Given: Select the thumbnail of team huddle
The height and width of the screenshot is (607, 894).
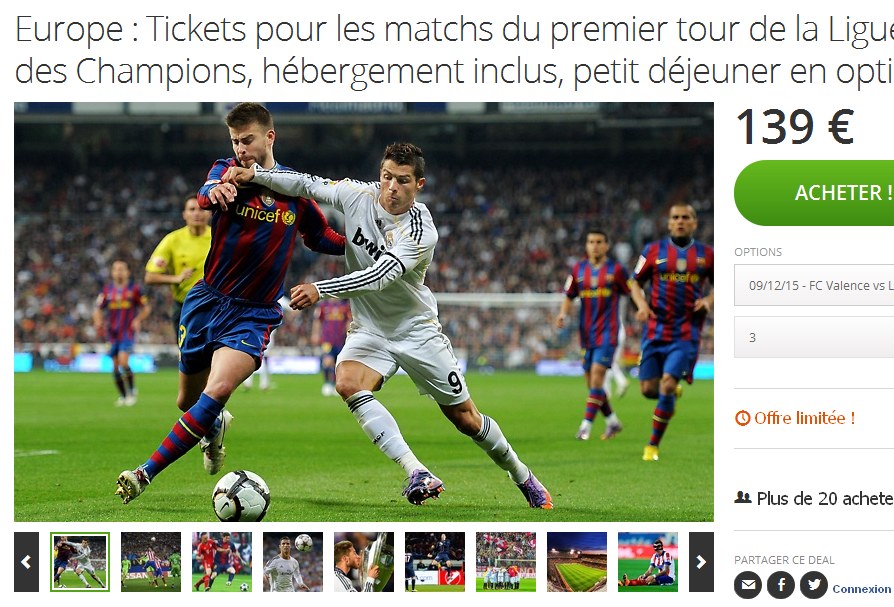Looking at the screenshot, I should (506, 562).
